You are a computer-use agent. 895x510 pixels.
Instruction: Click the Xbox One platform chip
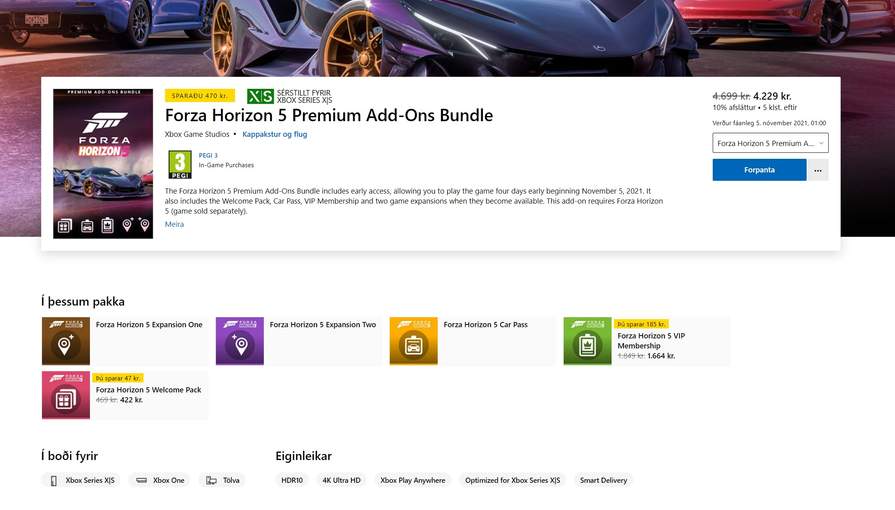pyautogui.click(x=160, y=480)
